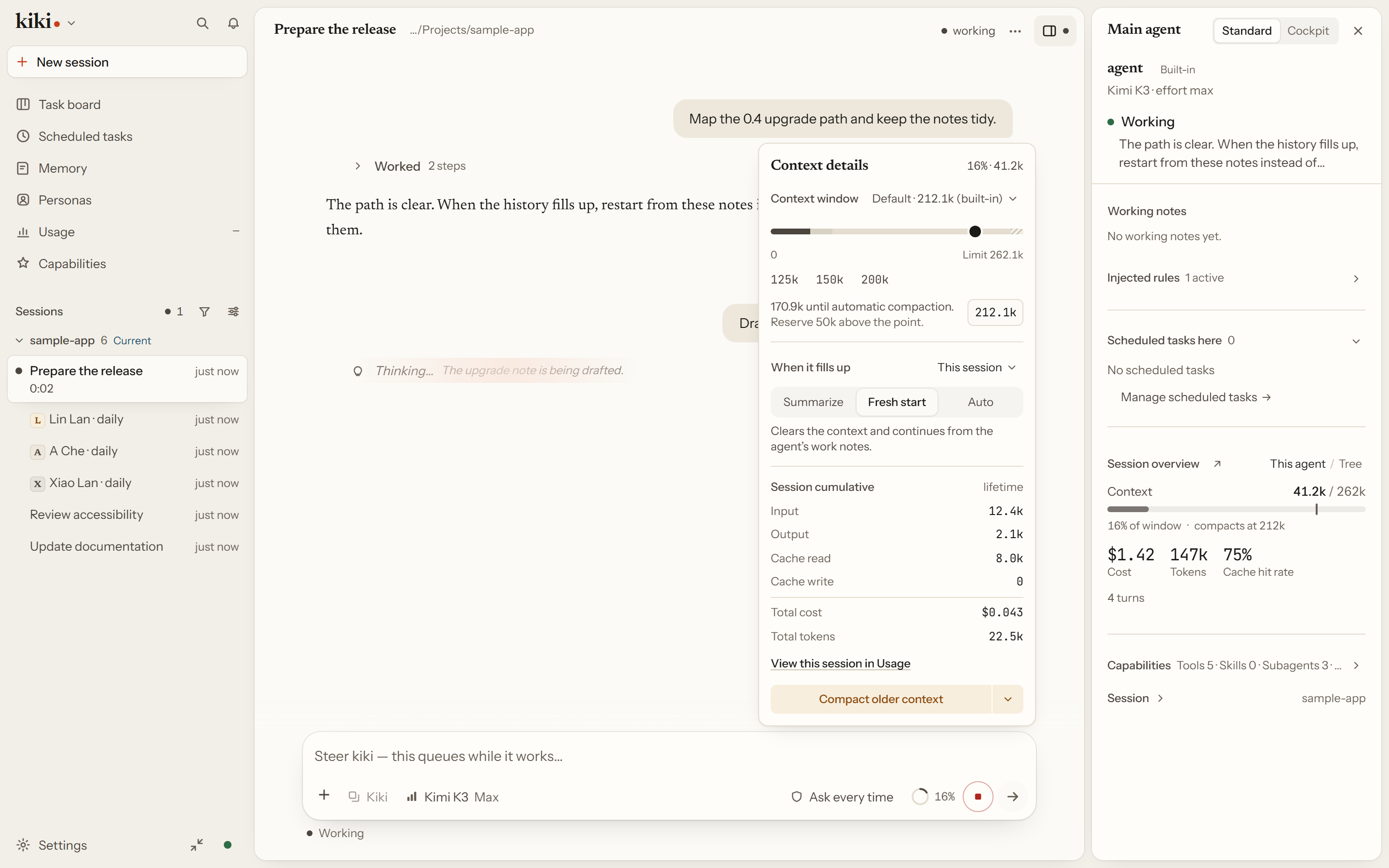Open A Che daily session
Image resolution: width=1389 pixels, height=868 pixels.
127,451
